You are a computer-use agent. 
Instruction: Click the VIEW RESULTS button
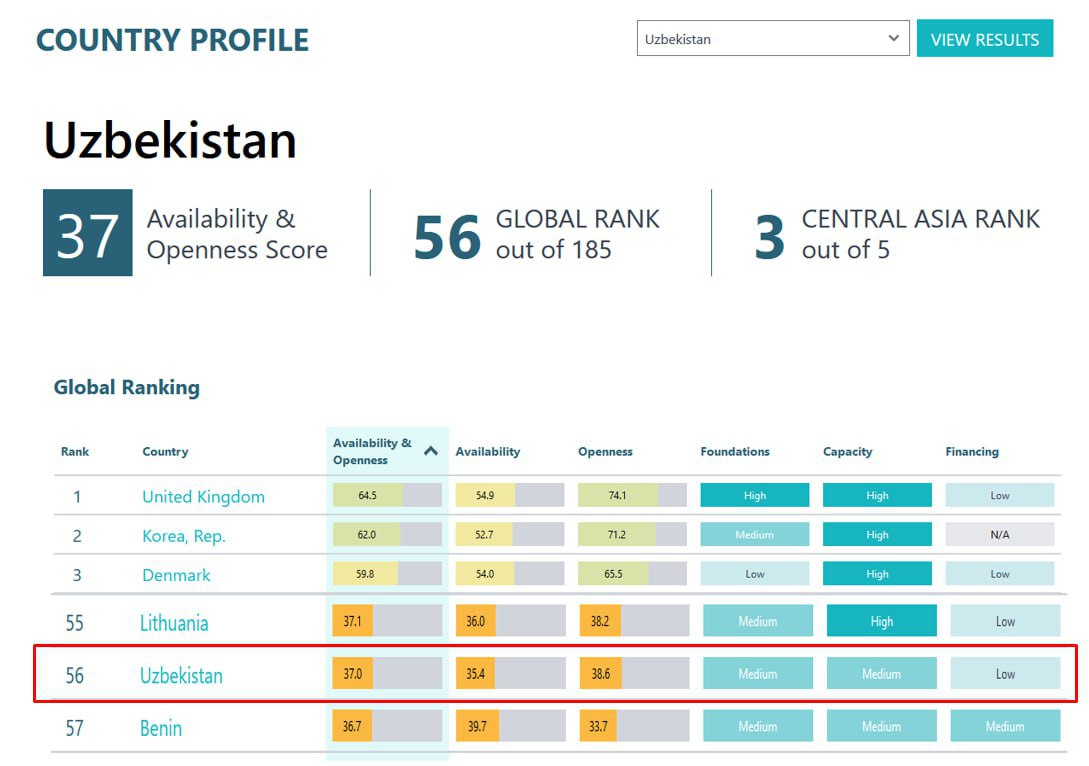pyautogui.click(x=984, y=39)
